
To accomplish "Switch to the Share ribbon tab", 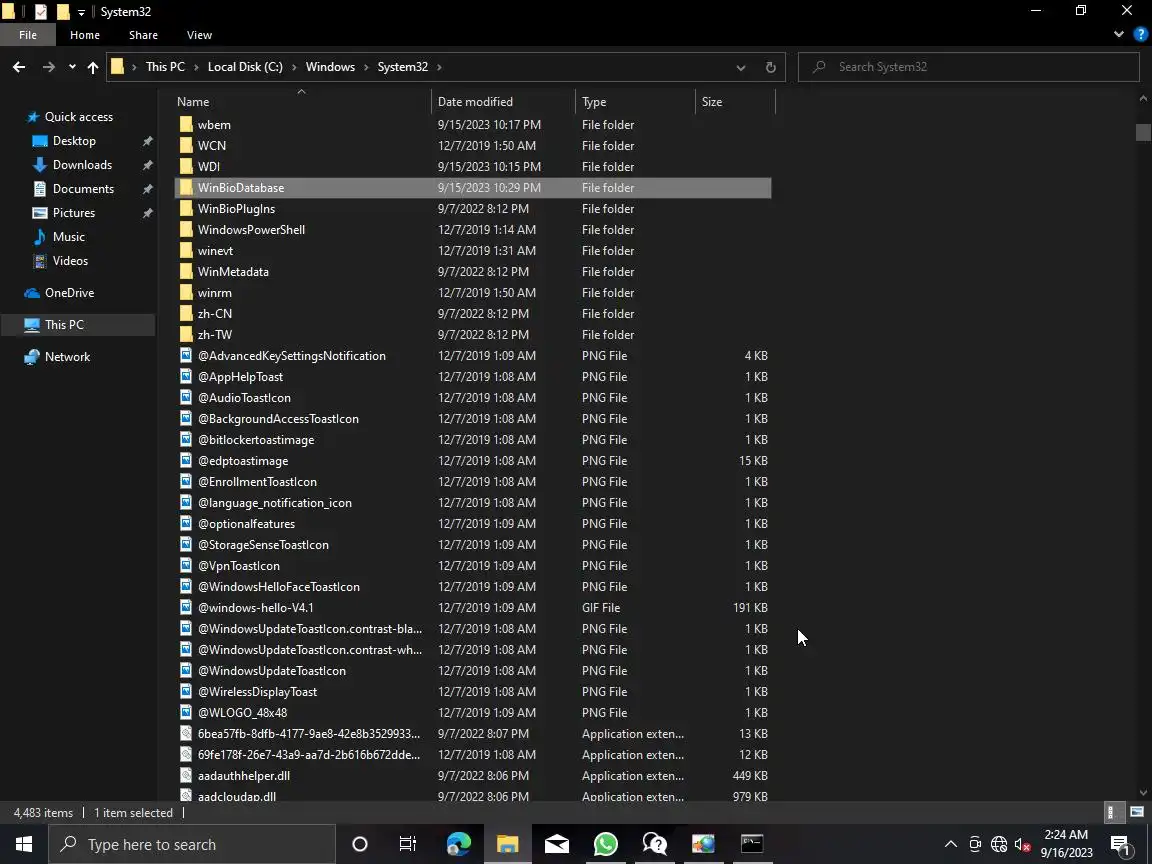I will pyautogui.click(x=143, y=35).
